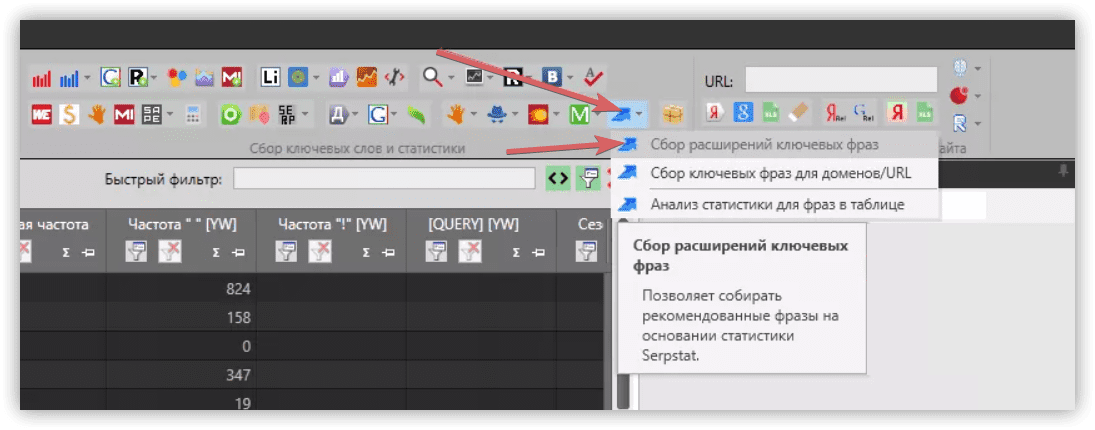Viewport: 1095px width, 430px height.
Task: Open dropdown next to the blue R icon
Action: pos(978,124)
